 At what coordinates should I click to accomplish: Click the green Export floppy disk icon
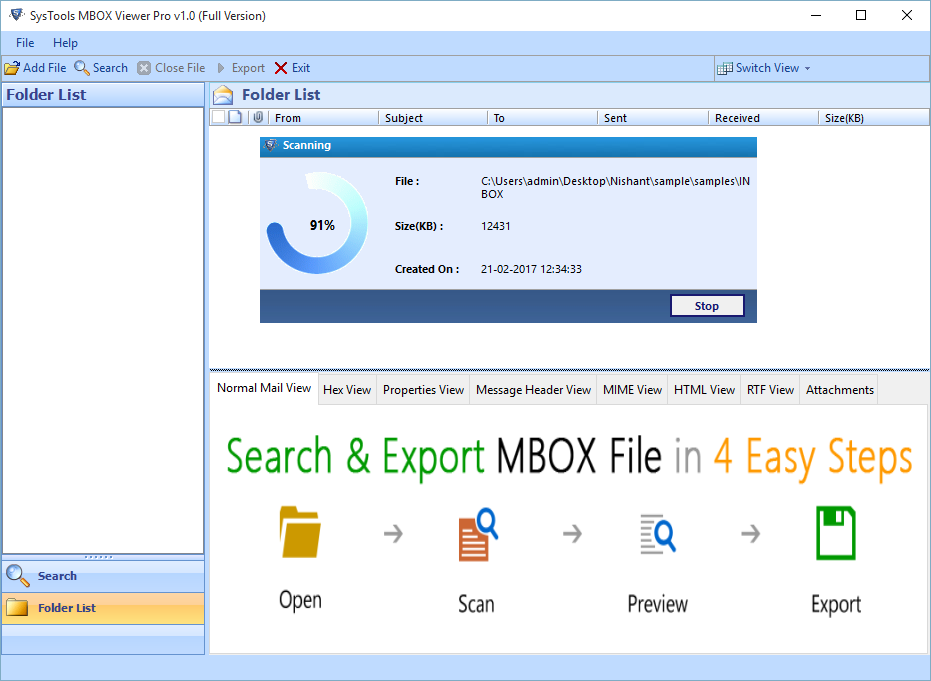tap(835, 533)
